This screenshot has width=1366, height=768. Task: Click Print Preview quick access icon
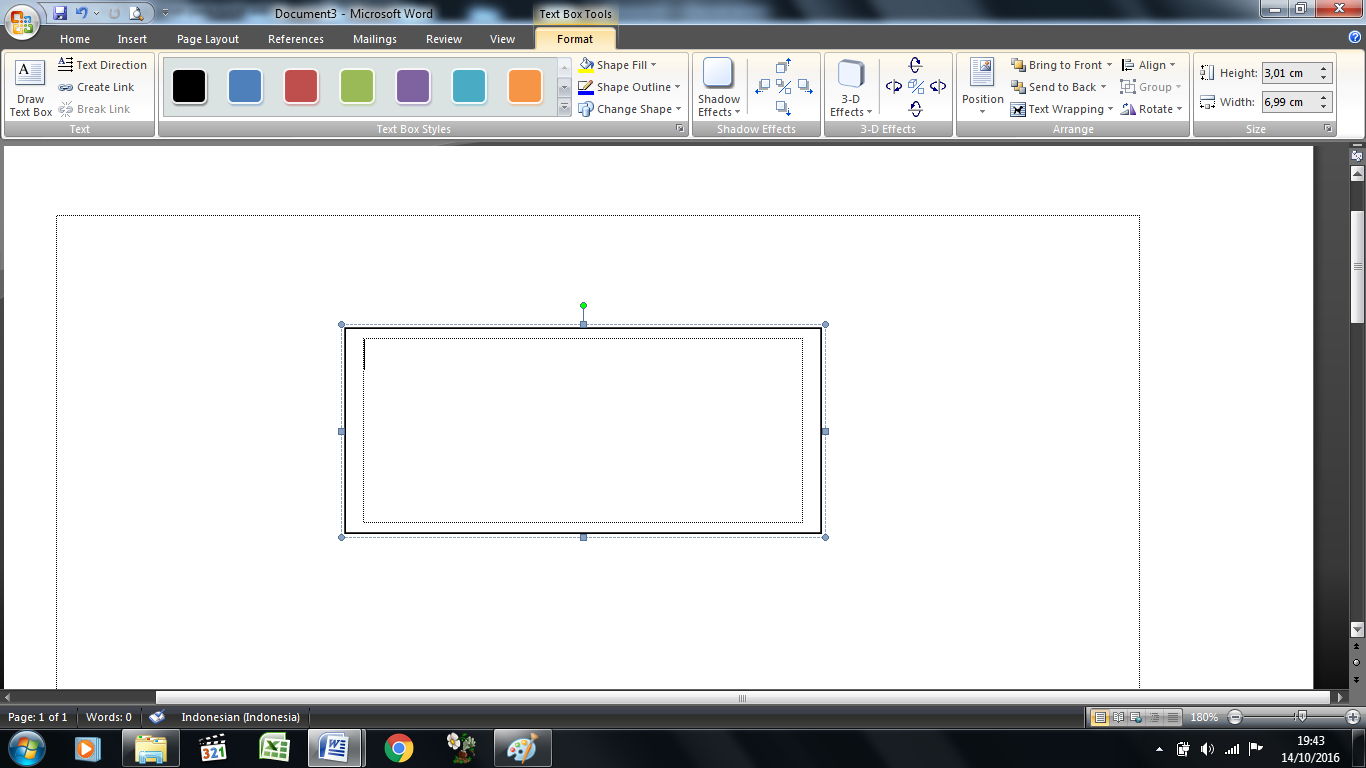tap(135, 13)
